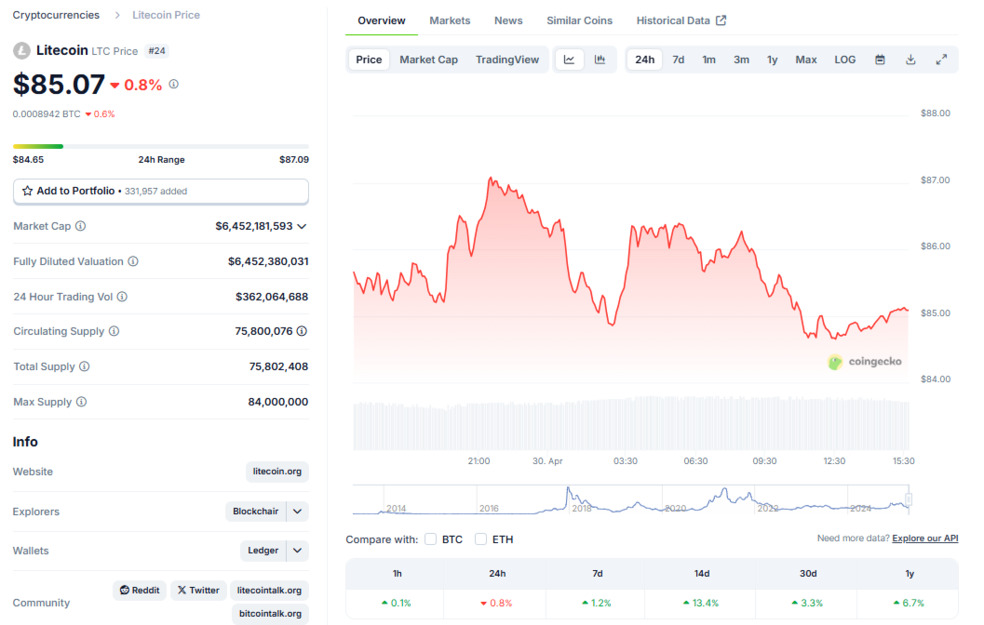
Task: Click the 0.0008942 BTC price text
Action: point(46,114)
